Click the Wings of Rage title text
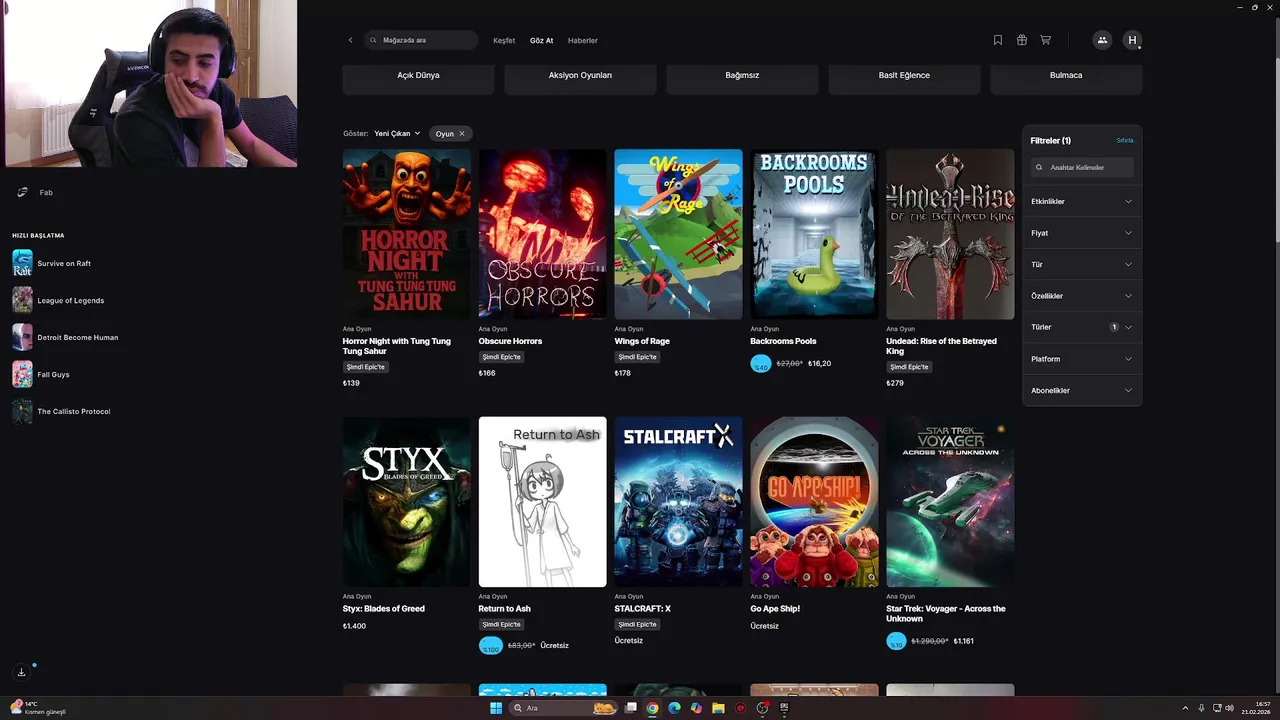This screenshot has height=720, width=1280. point(642,341)
